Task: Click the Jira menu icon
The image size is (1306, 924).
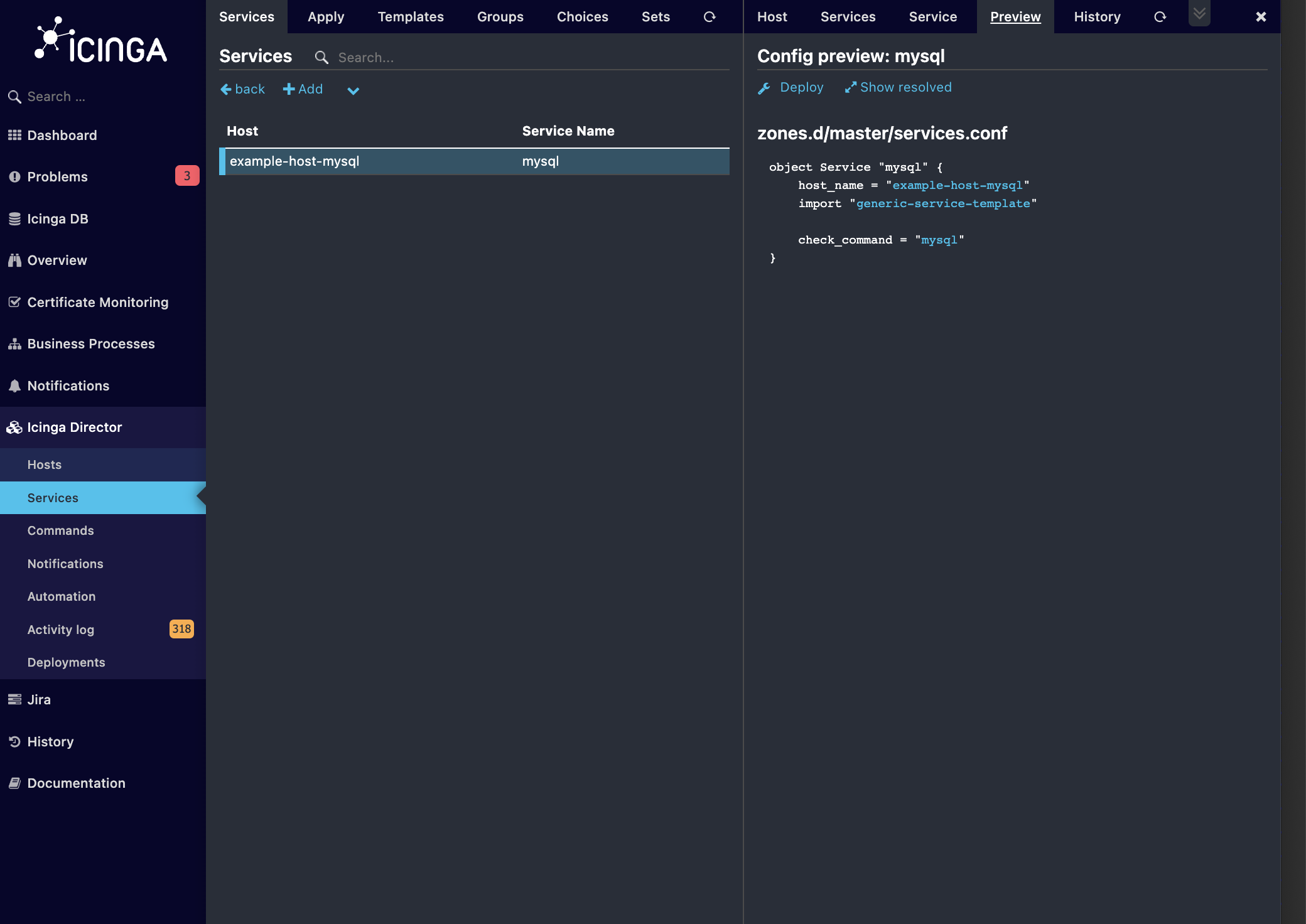Action: 14,699
